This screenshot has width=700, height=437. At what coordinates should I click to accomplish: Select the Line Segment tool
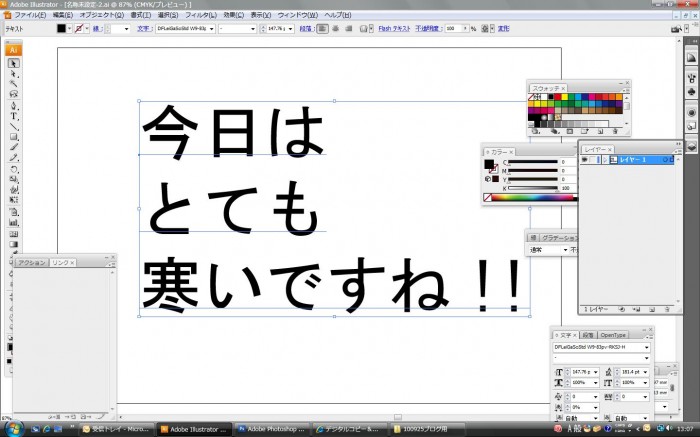[x=14, y=127]
